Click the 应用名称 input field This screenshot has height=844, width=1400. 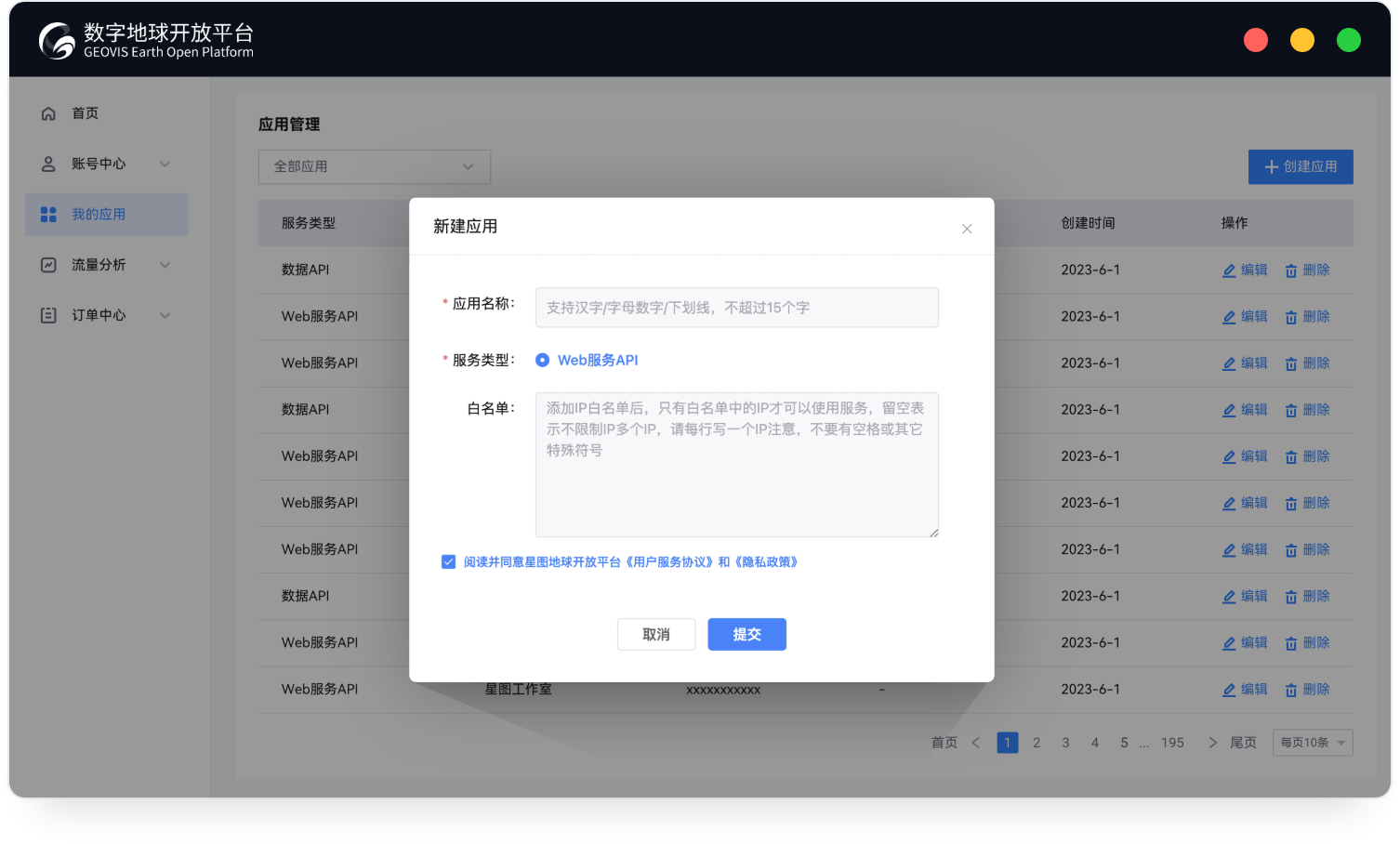737,308
